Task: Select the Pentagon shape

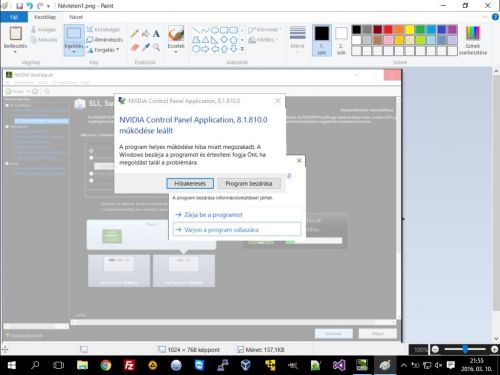Action: (x=234, y=40)
